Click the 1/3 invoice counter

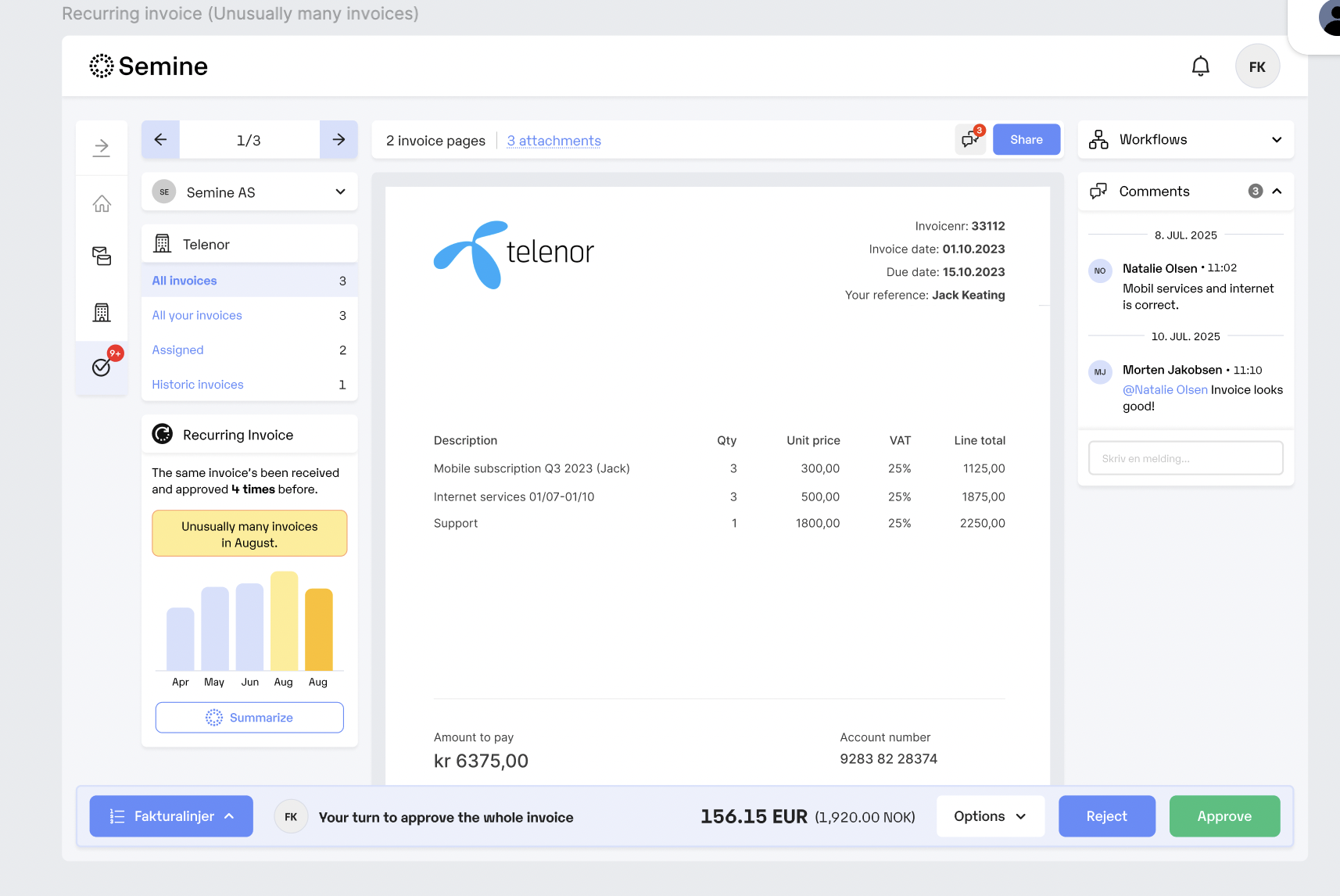(x=249, y=141)
